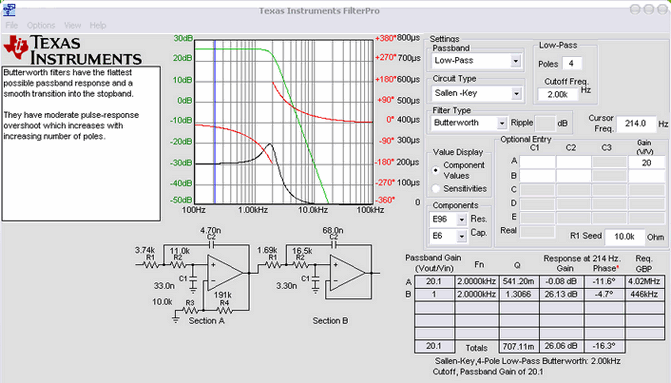671x383 pixels.
Task: Click row A phase cell -11.6°
Action: [603, 282]
